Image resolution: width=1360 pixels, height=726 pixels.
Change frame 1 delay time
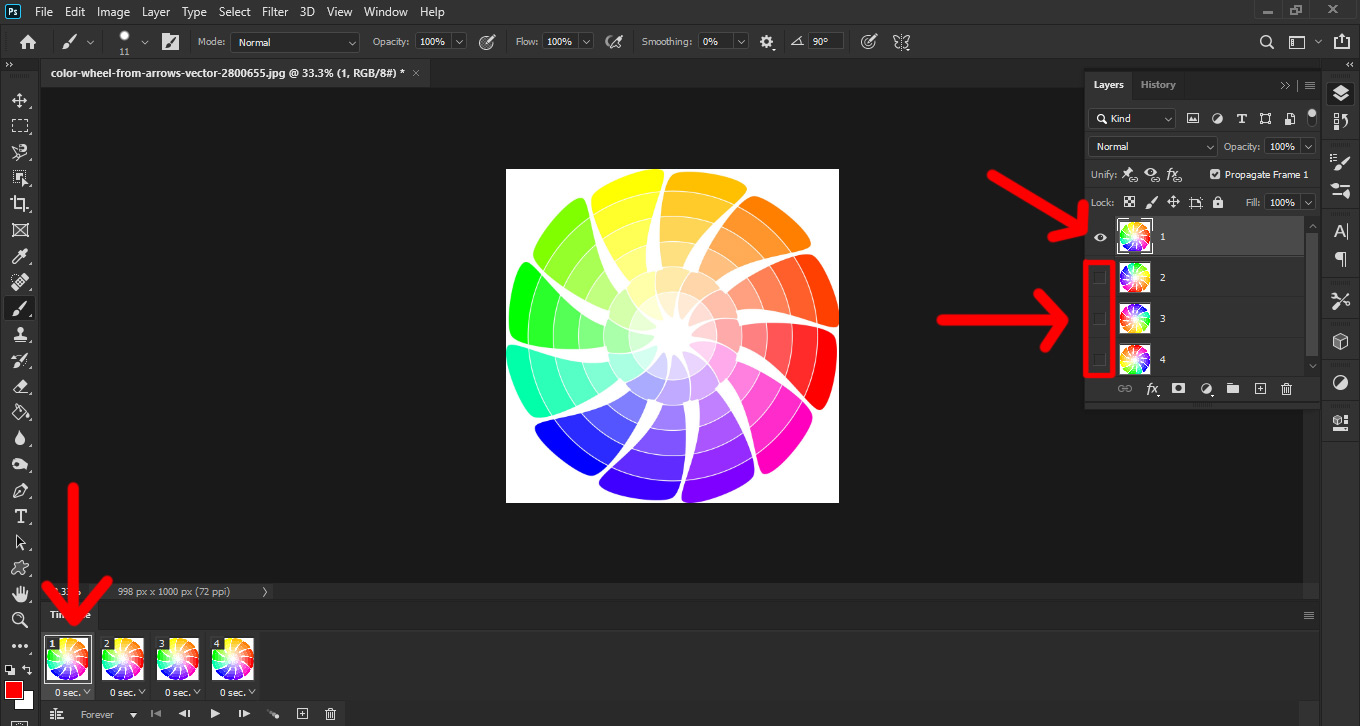click(70, 692)
